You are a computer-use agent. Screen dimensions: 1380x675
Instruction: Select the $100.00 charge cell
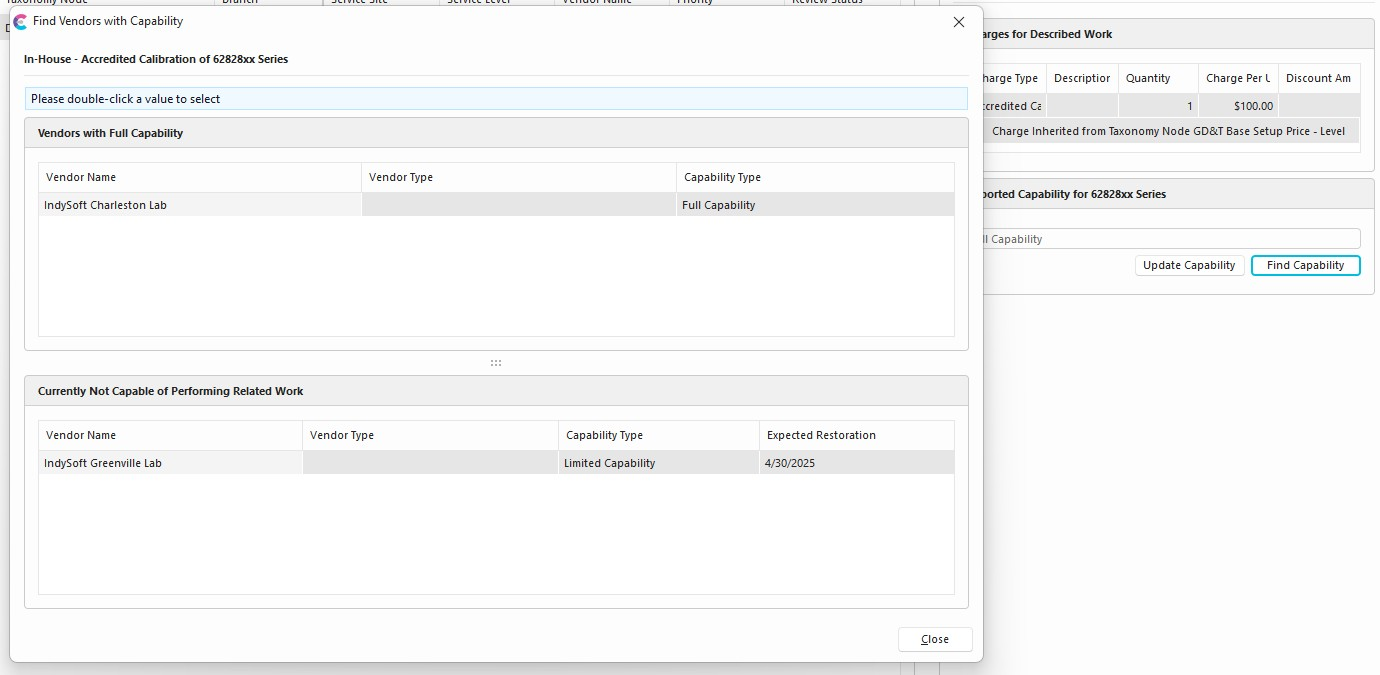(1238, 106)
